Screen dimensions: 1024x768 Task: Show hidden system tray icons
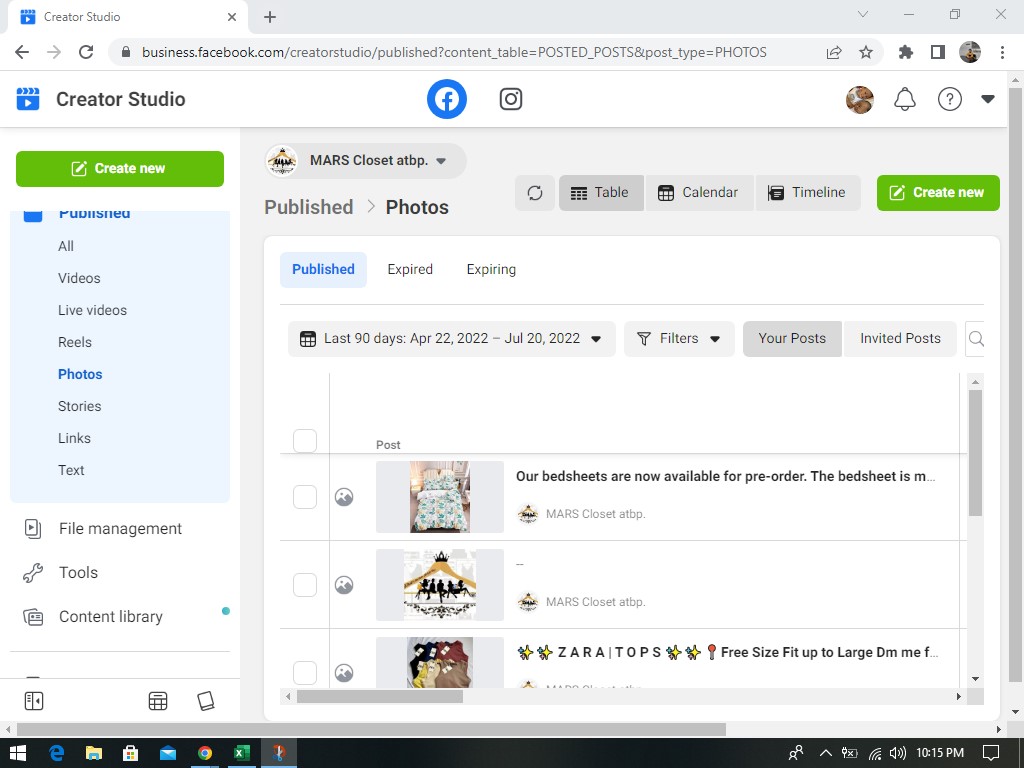825,753
